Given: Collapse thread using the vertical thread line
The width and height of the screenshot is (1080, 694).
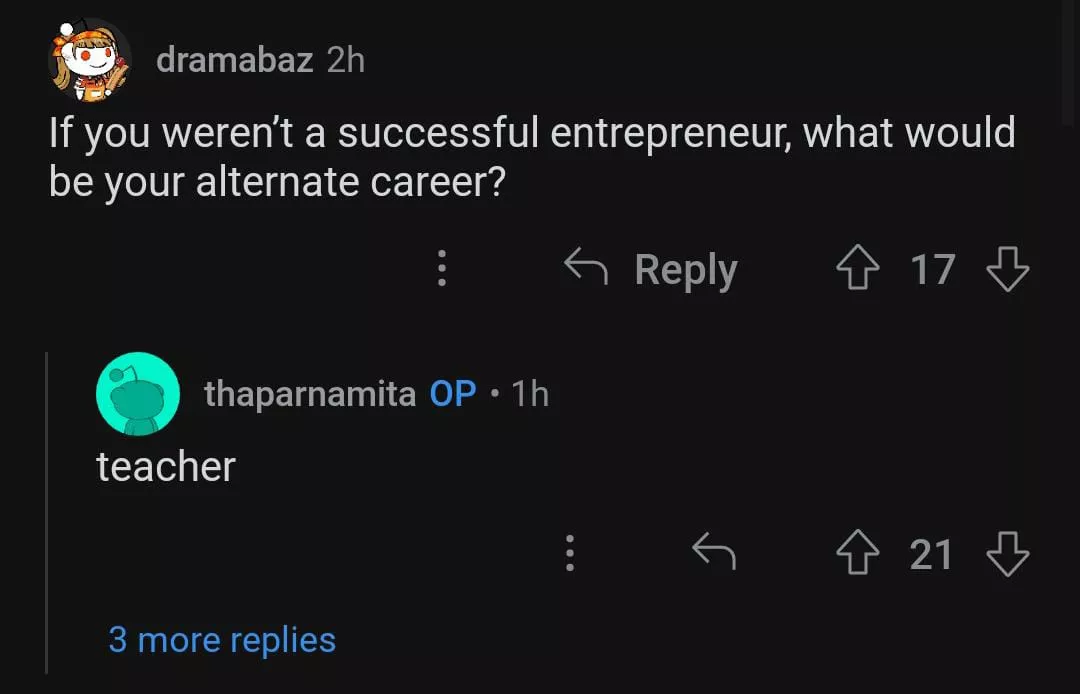Looking at the screenshot, I should pyautogui.click(x=47, y=510).
